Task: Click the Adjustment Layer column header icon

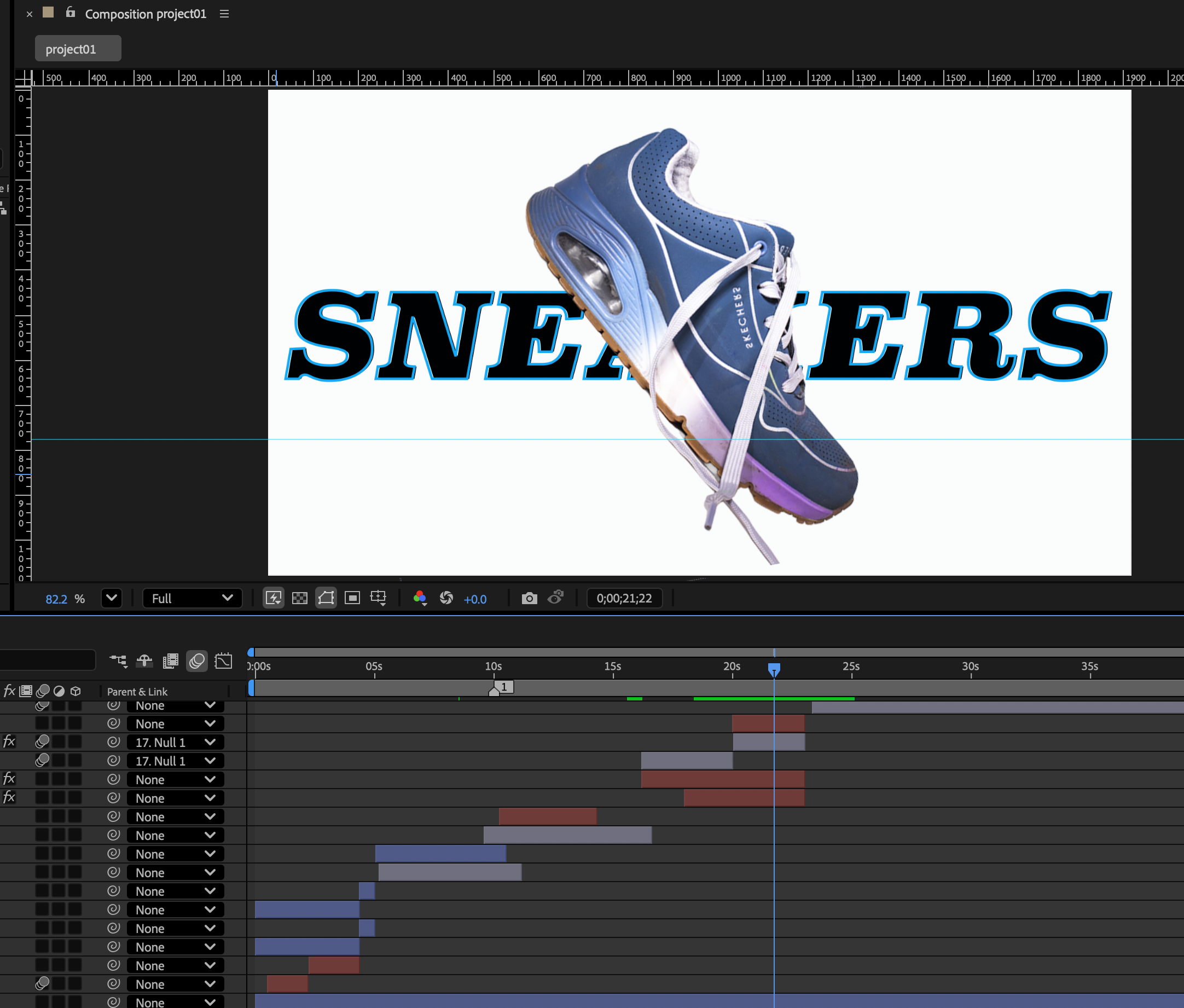Action: (x=59, y=691)
